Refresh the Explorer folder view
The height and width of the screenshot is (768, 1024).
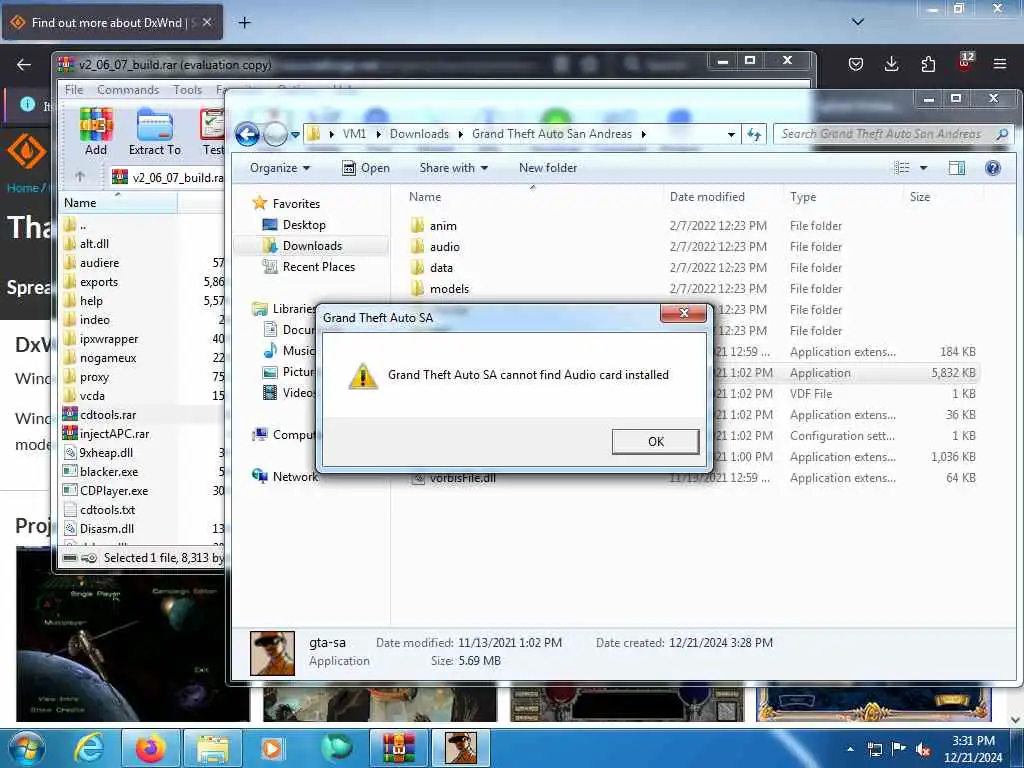coord(754,135)
